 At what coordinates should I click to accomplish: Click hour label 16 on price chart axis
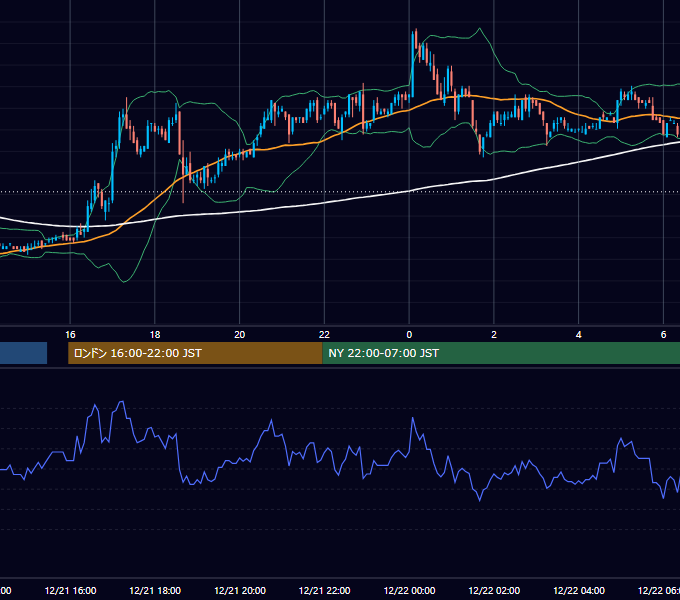click(x=70, y=335)
